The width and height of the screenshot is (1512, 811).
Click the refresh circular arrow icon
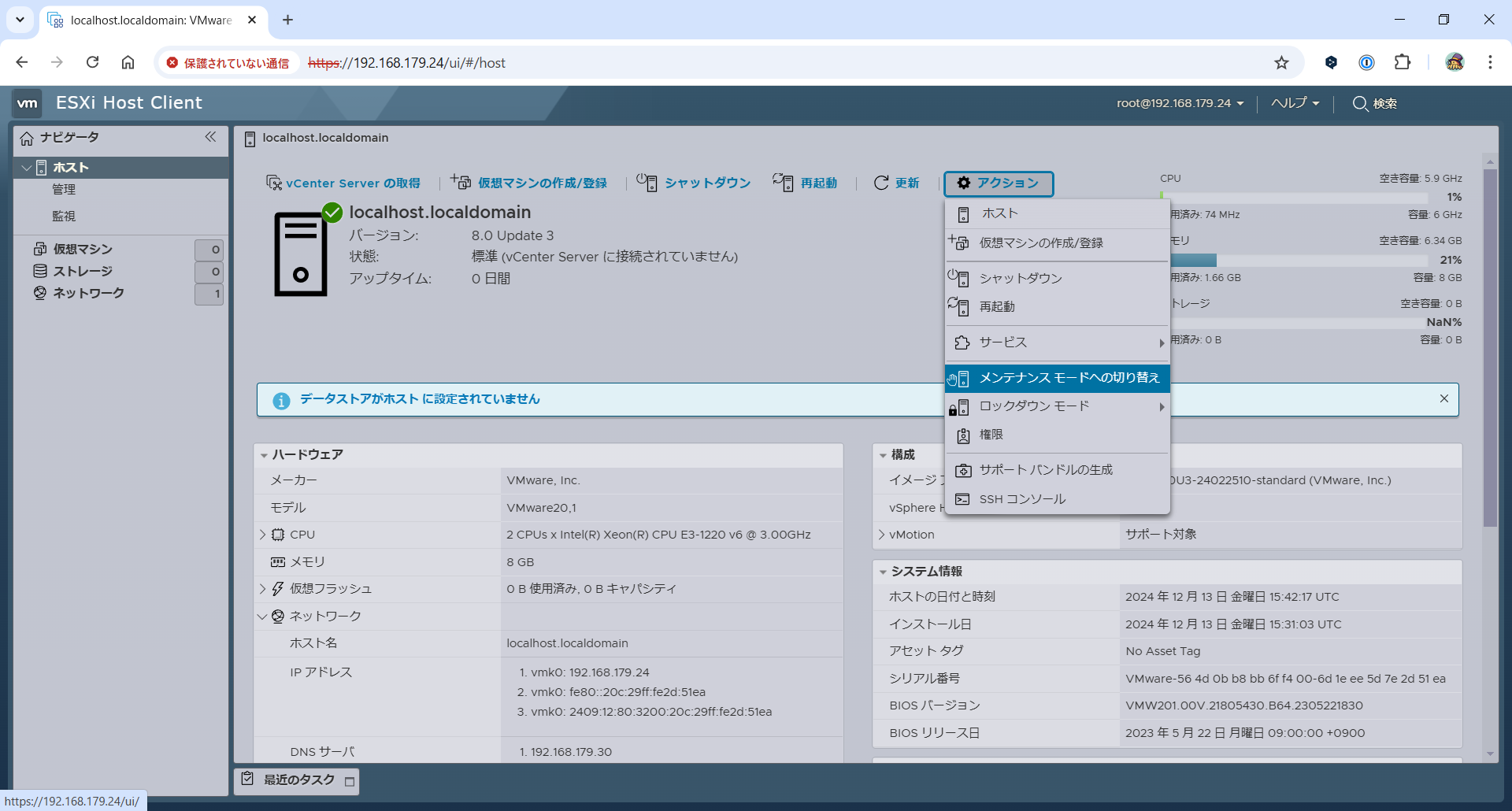(881, 183)
